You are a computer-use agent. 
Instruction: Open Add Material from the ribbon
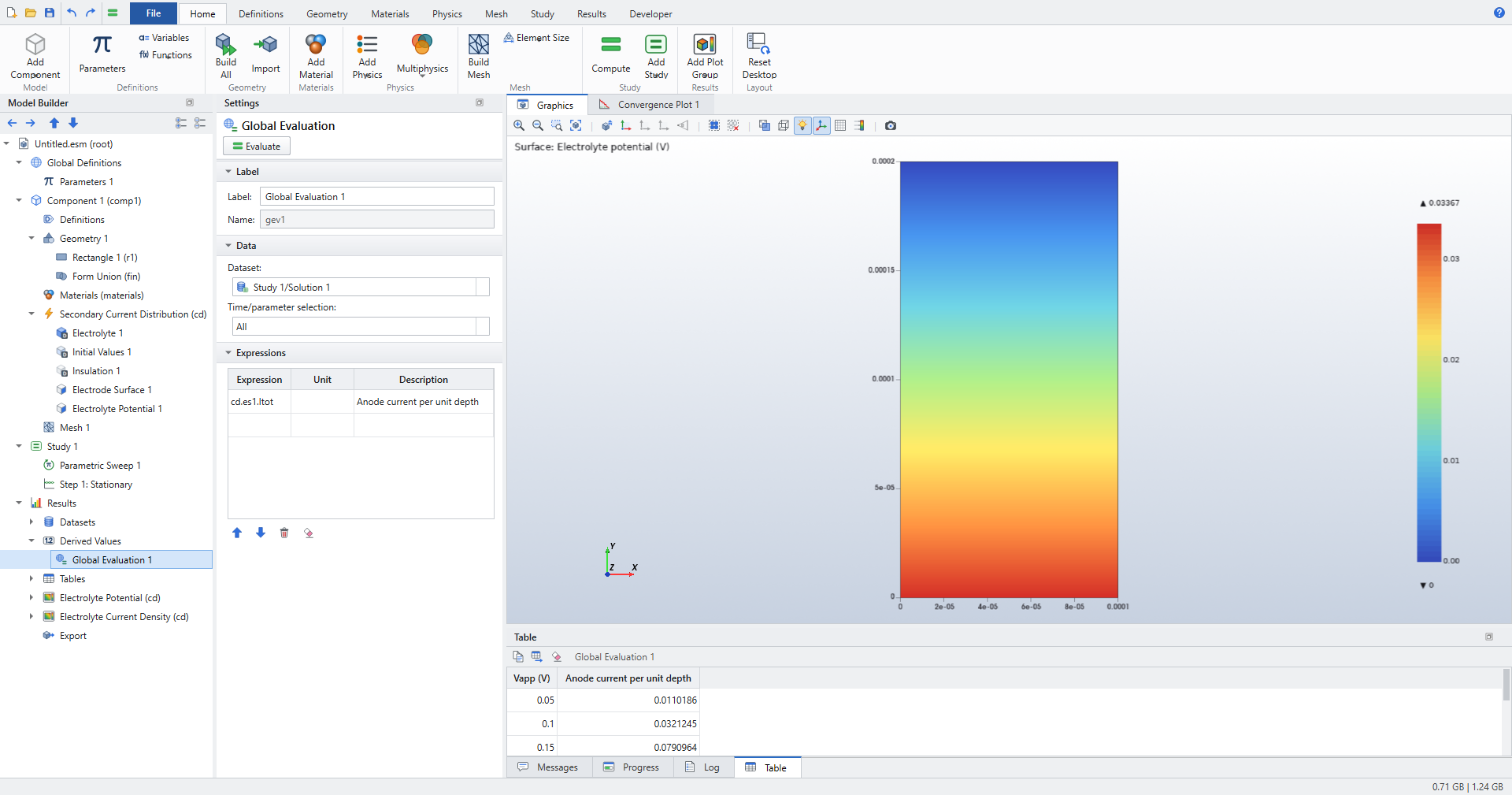[x=316, y=56]
